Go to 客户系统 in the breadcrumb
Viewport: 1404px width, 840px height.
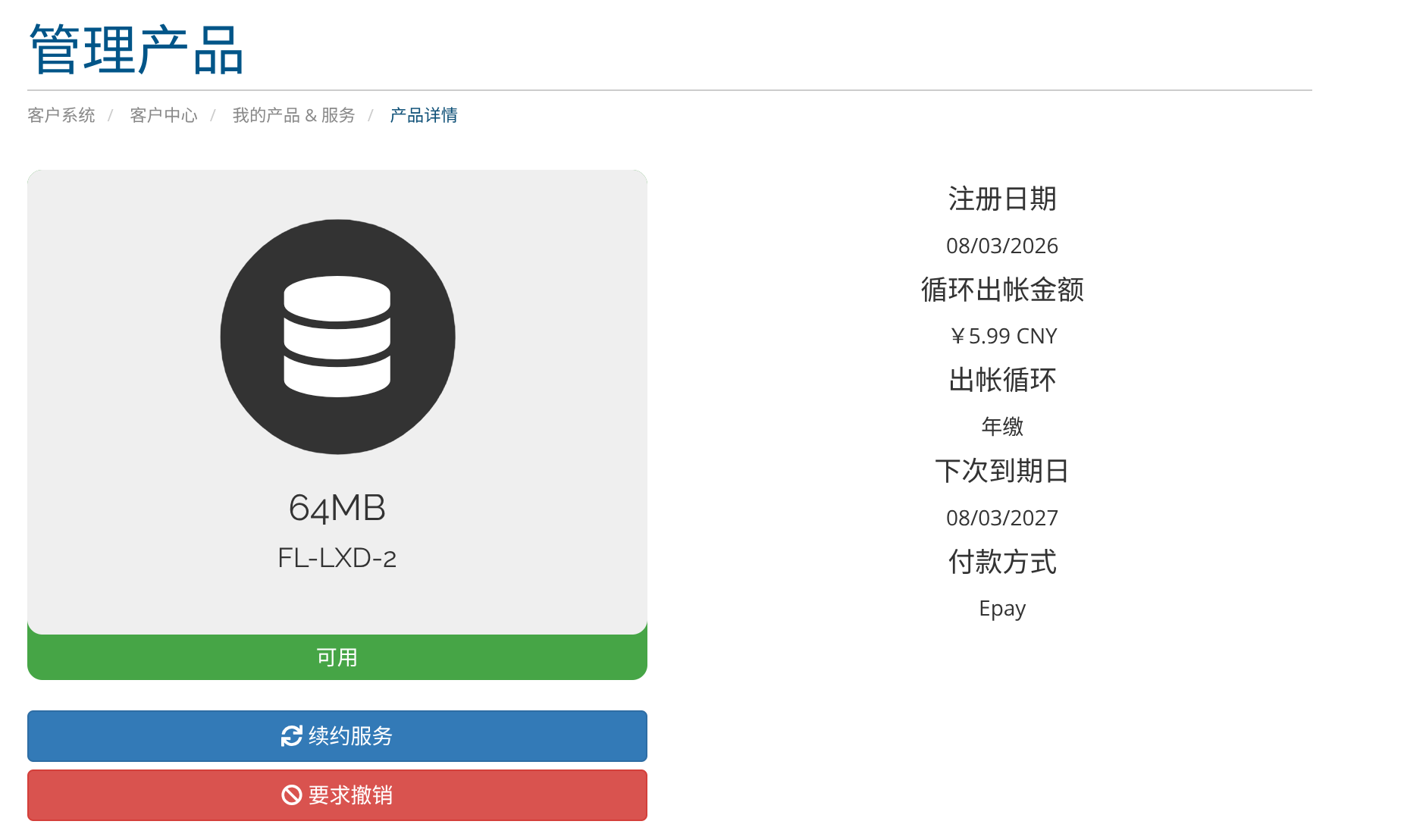pyautogui.click(x=61, y=115)
